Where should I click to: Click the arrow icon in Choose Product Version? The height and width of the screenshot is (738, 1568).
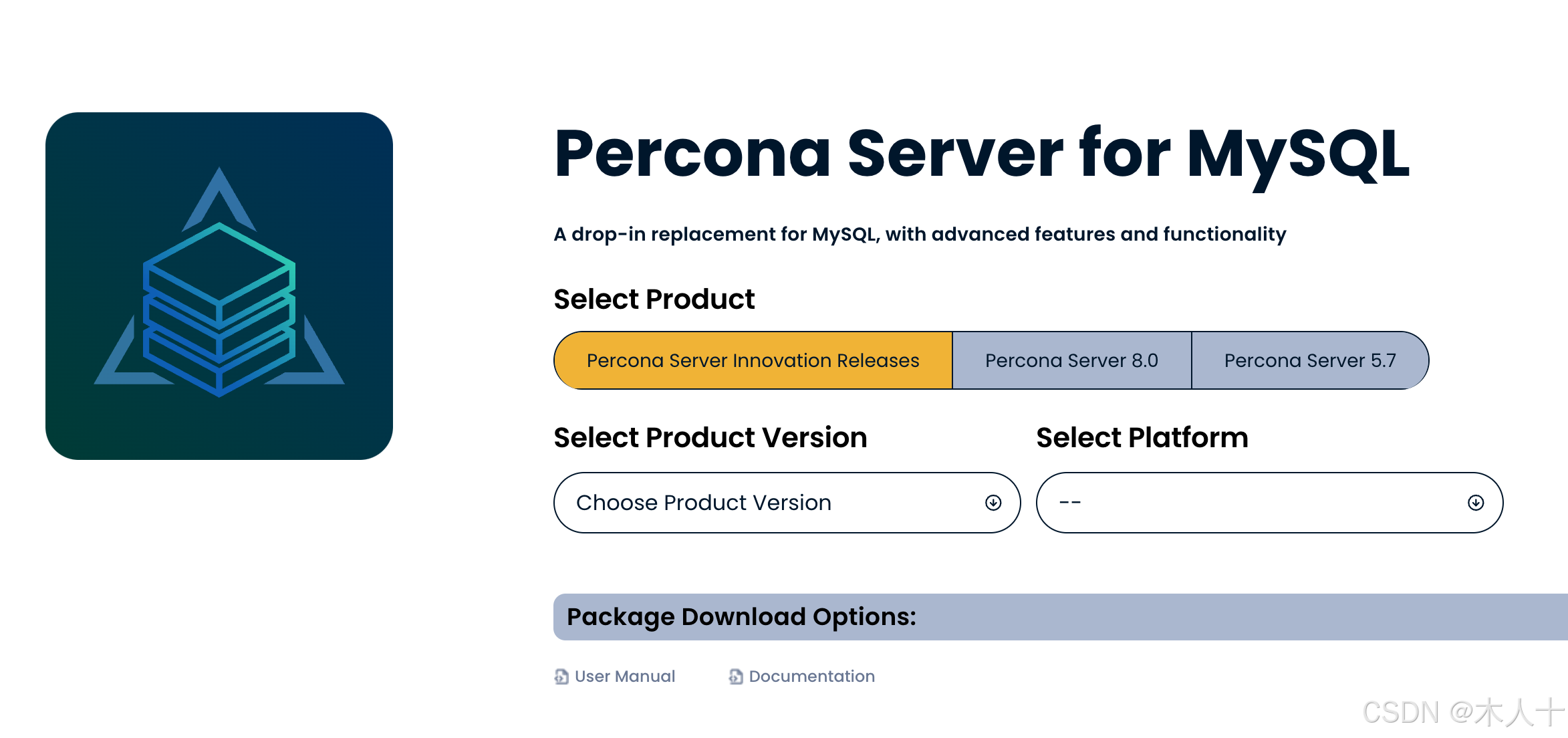click(994, 503)
